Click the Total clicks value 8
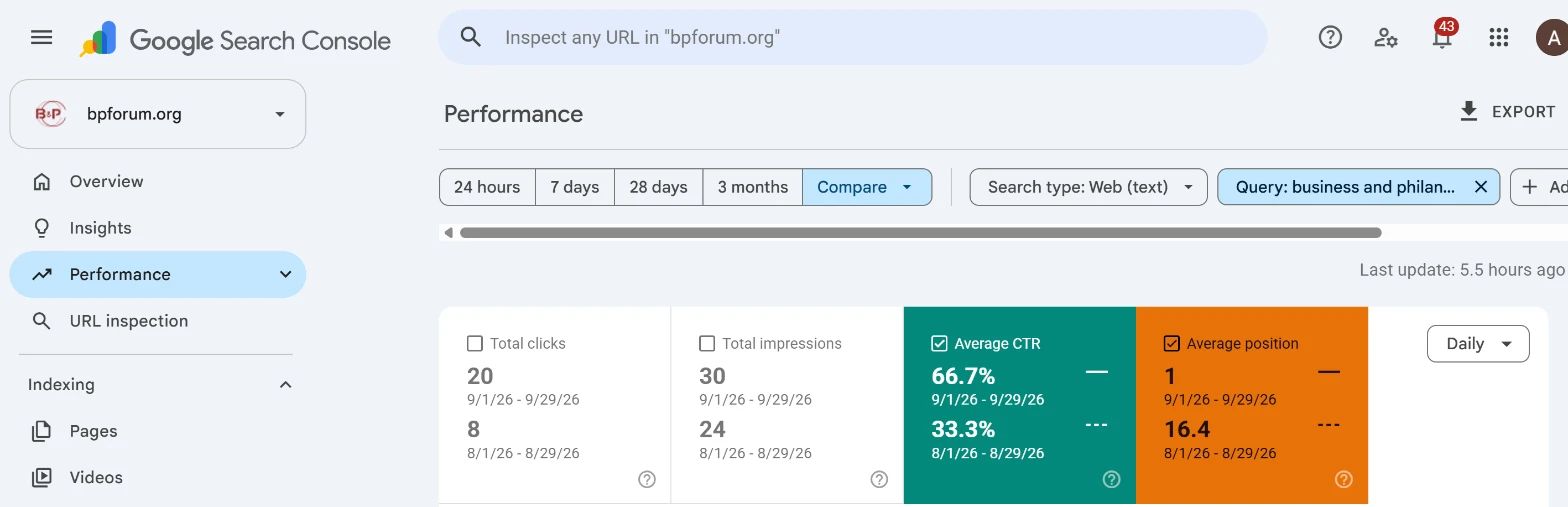The height and width of the screenshot is (507, 1568). click(x=473, y=429)
